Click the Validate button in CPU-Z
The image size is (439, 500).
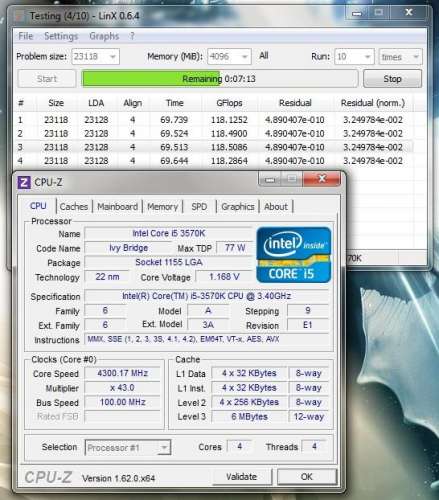[x=242, y=477]
